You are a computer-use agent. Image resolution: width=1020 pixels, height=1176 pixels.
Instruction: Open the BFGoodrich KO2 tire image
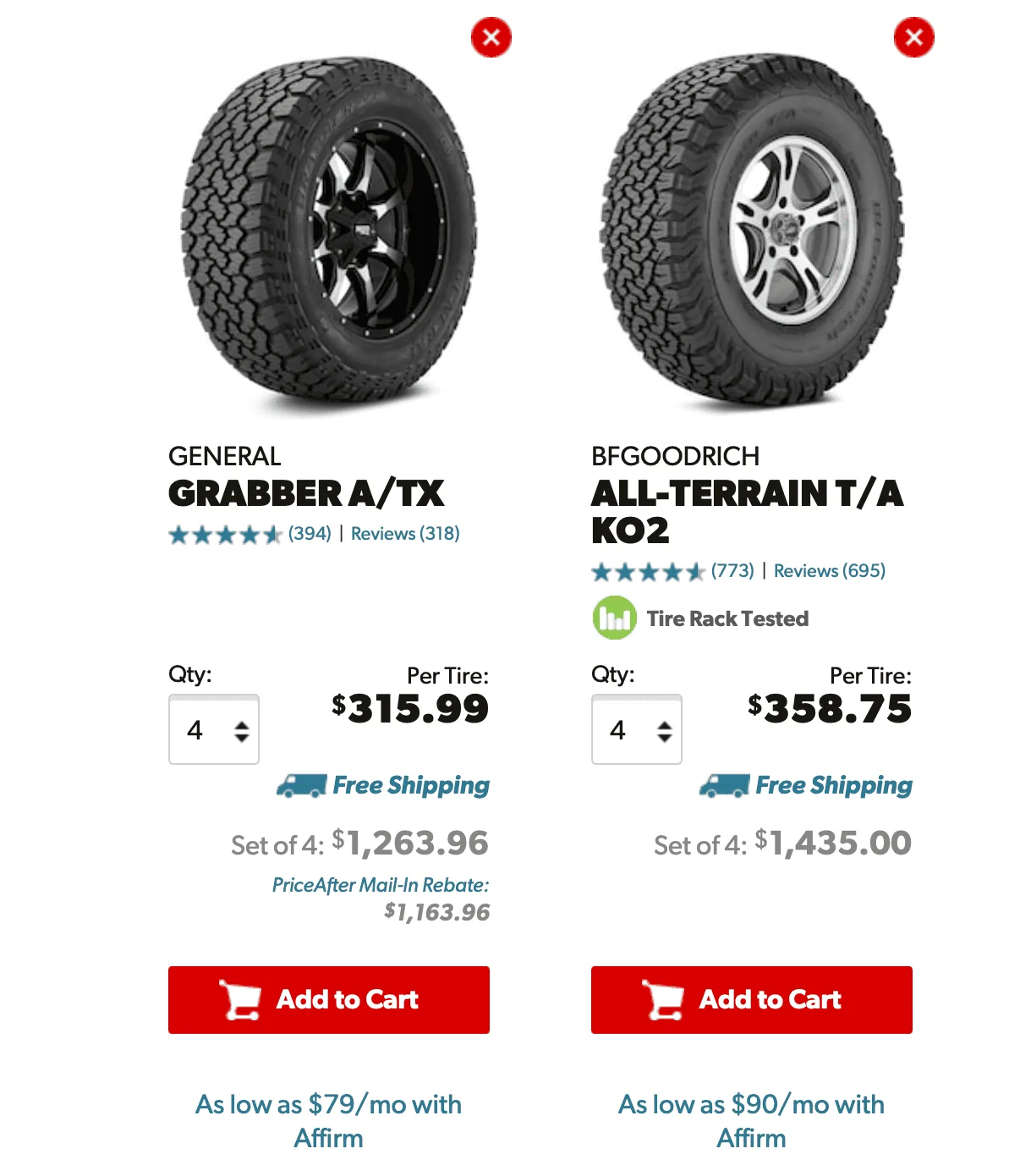click(752, 233)
